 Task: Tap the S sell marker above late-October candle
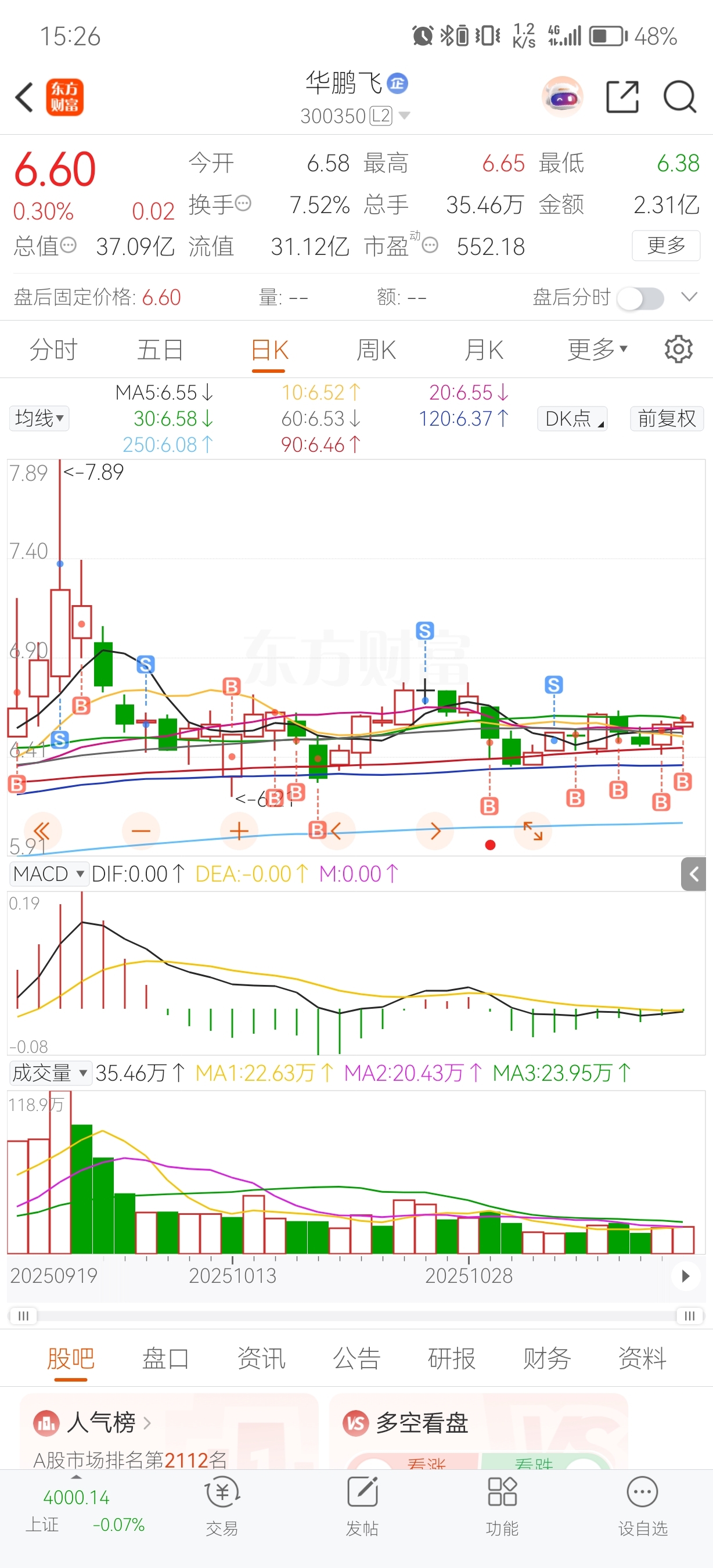coord(424,631)
